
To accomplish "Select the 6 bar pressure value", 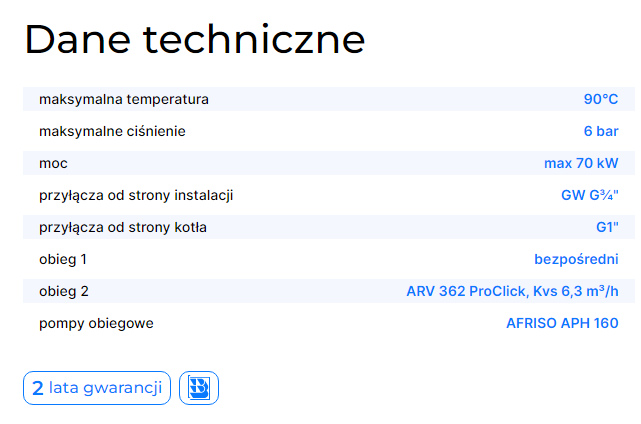I will pyautogui.click(x=601, y=131).
